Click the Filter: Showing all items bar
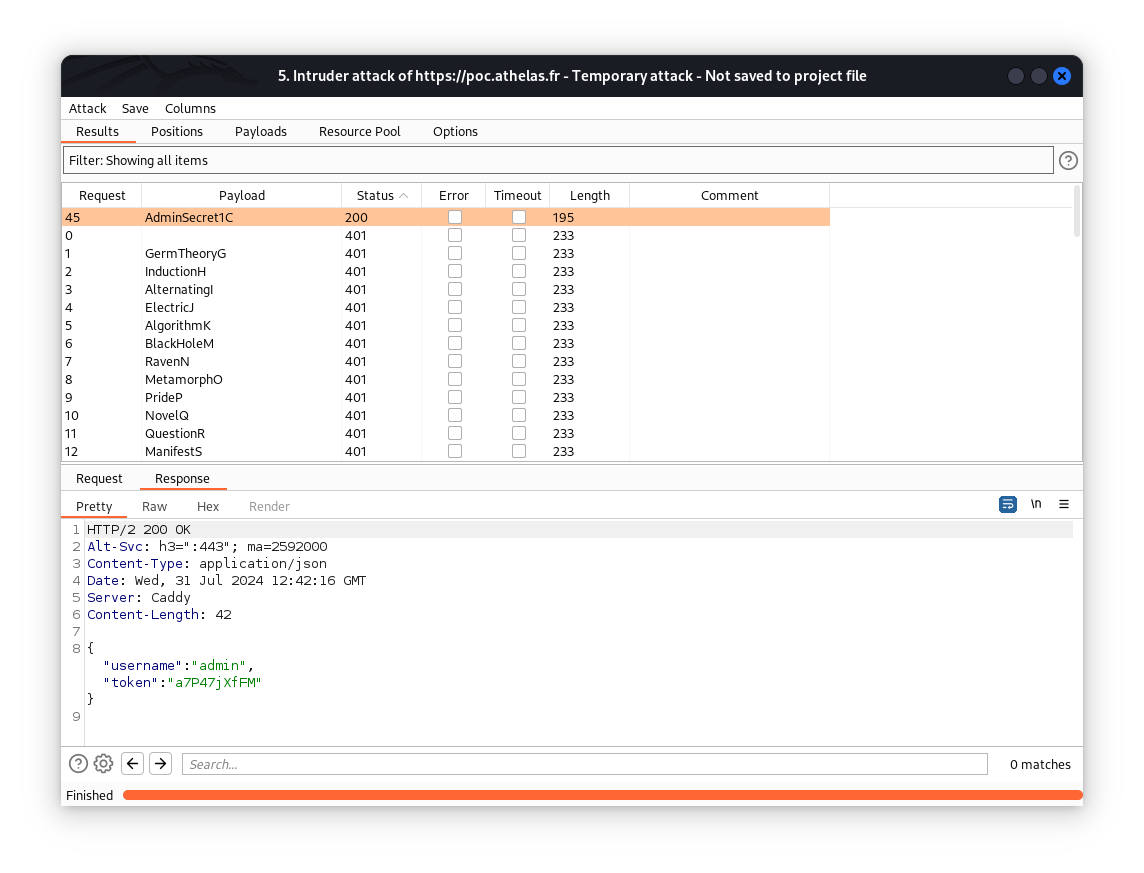This screenshot has height=873, width=1144. point(558,160)
